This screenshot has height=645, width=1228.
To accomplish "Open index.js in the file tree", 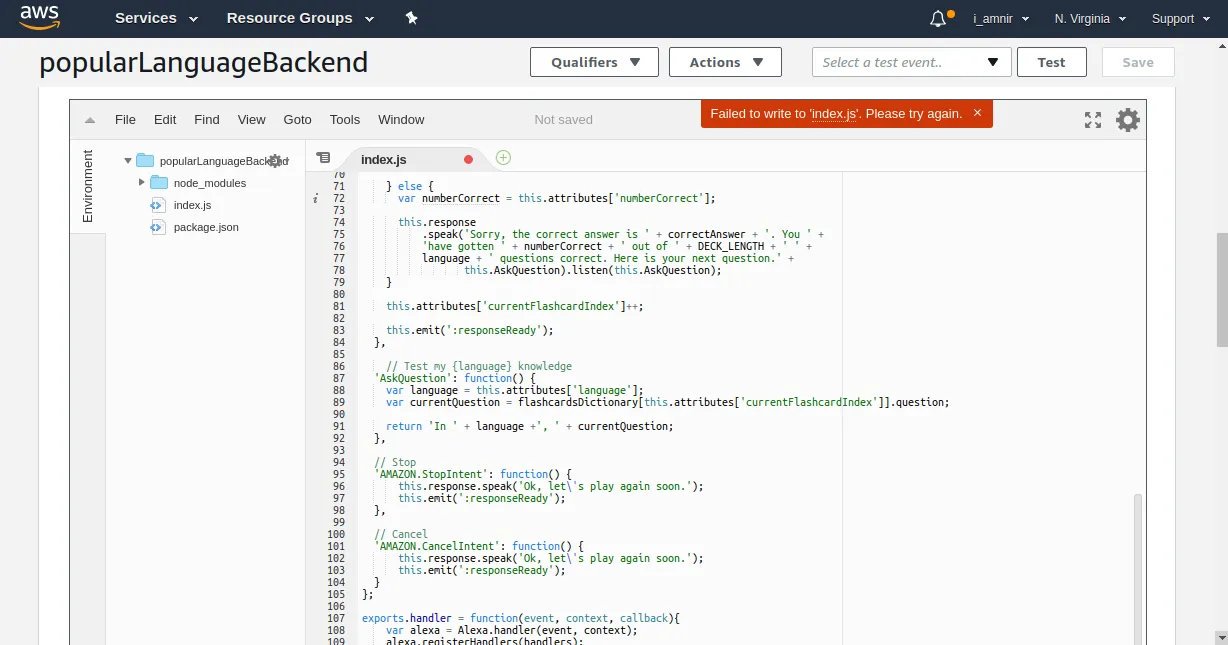I will (192, 205).
